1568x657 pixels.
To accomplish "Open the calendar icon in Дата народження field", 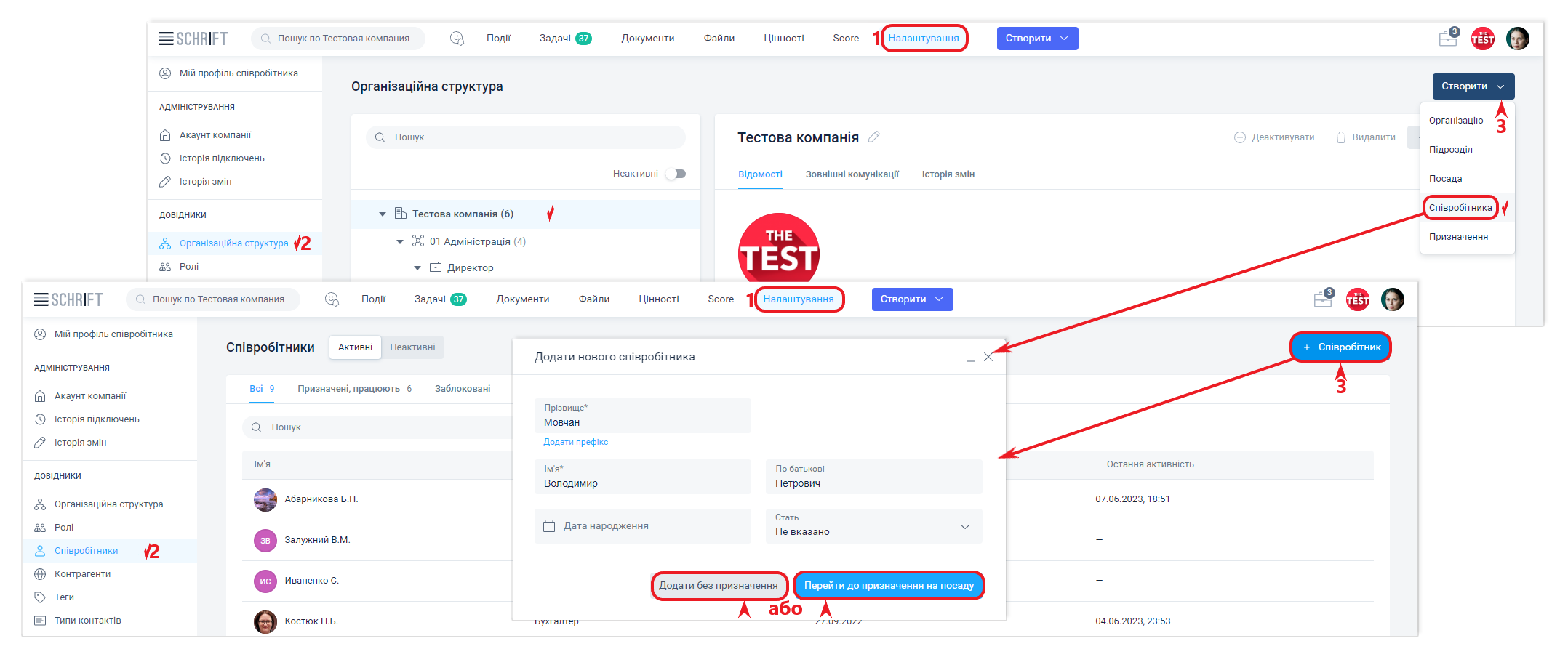I will click(550, 526).
